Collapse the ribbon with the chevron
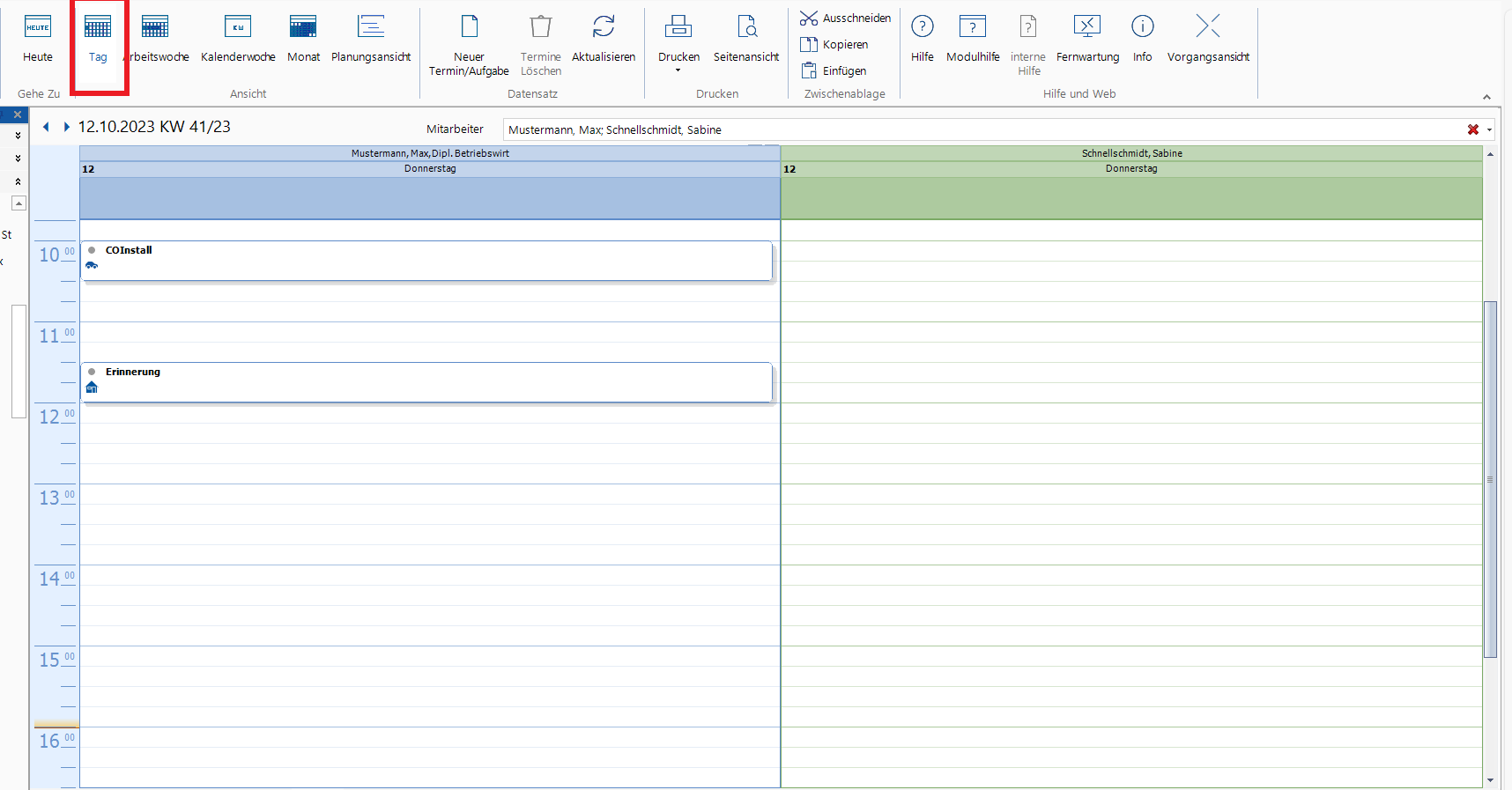1512x790 pixels. point(1486,97)
